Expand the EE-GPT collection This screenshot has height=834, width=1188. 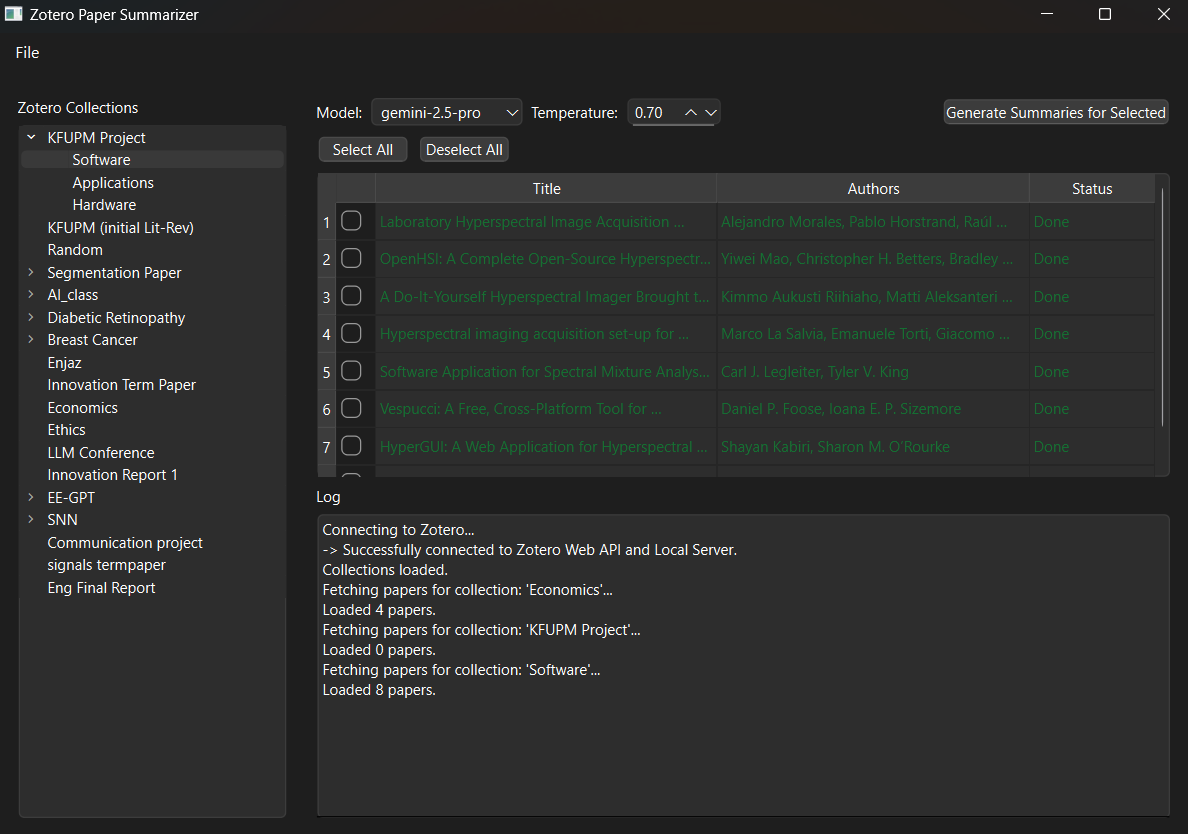point(31,497)
